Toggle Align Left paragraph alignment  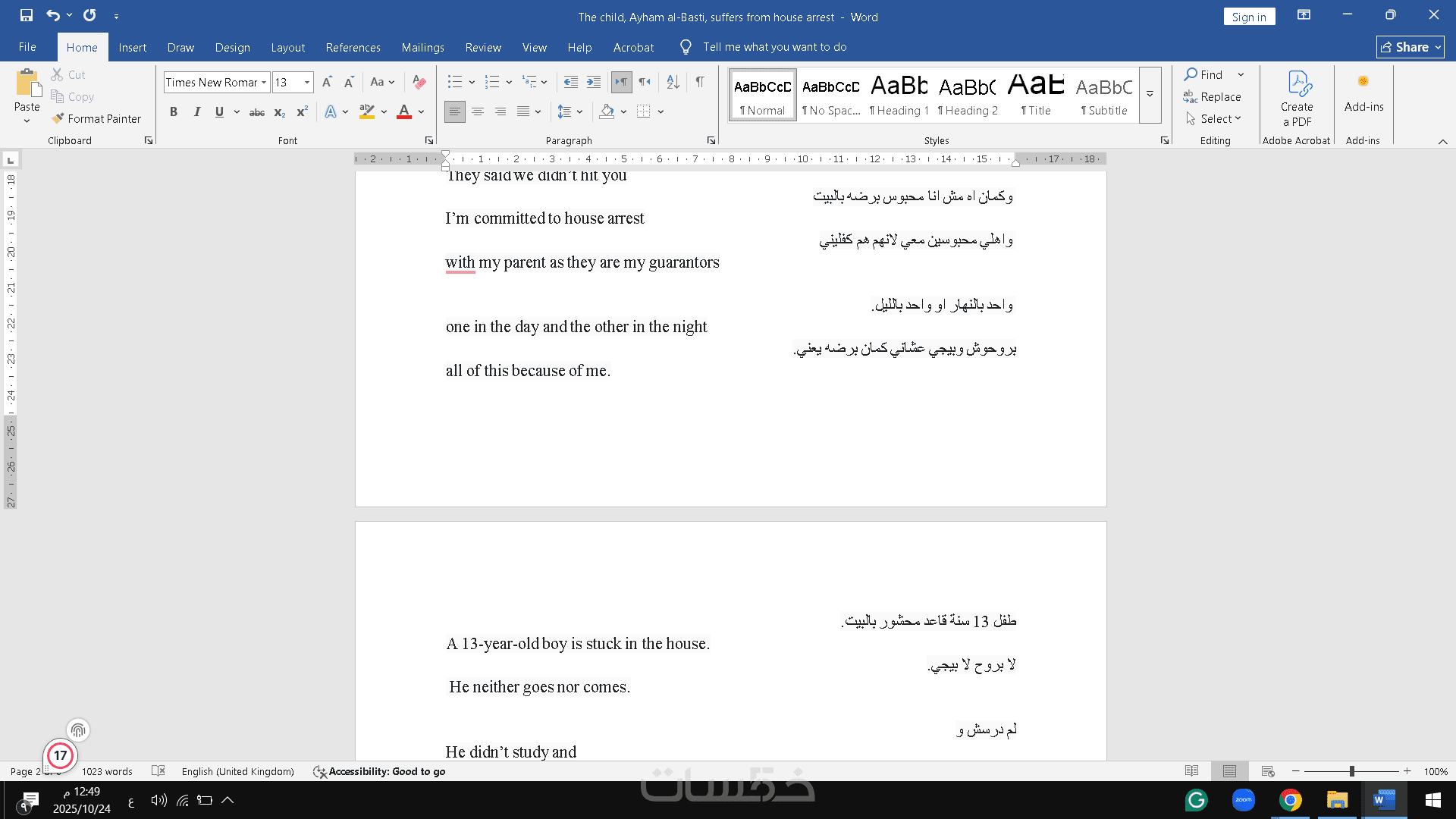point(454,111)
